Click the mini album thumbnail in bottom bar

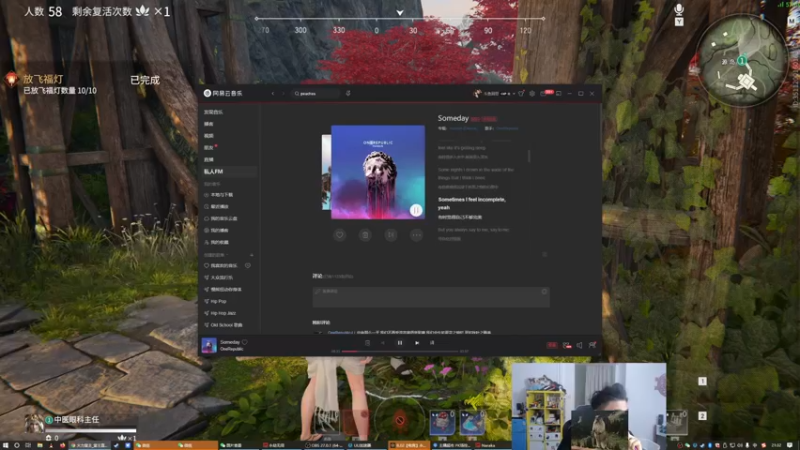(x=209, y=345)
